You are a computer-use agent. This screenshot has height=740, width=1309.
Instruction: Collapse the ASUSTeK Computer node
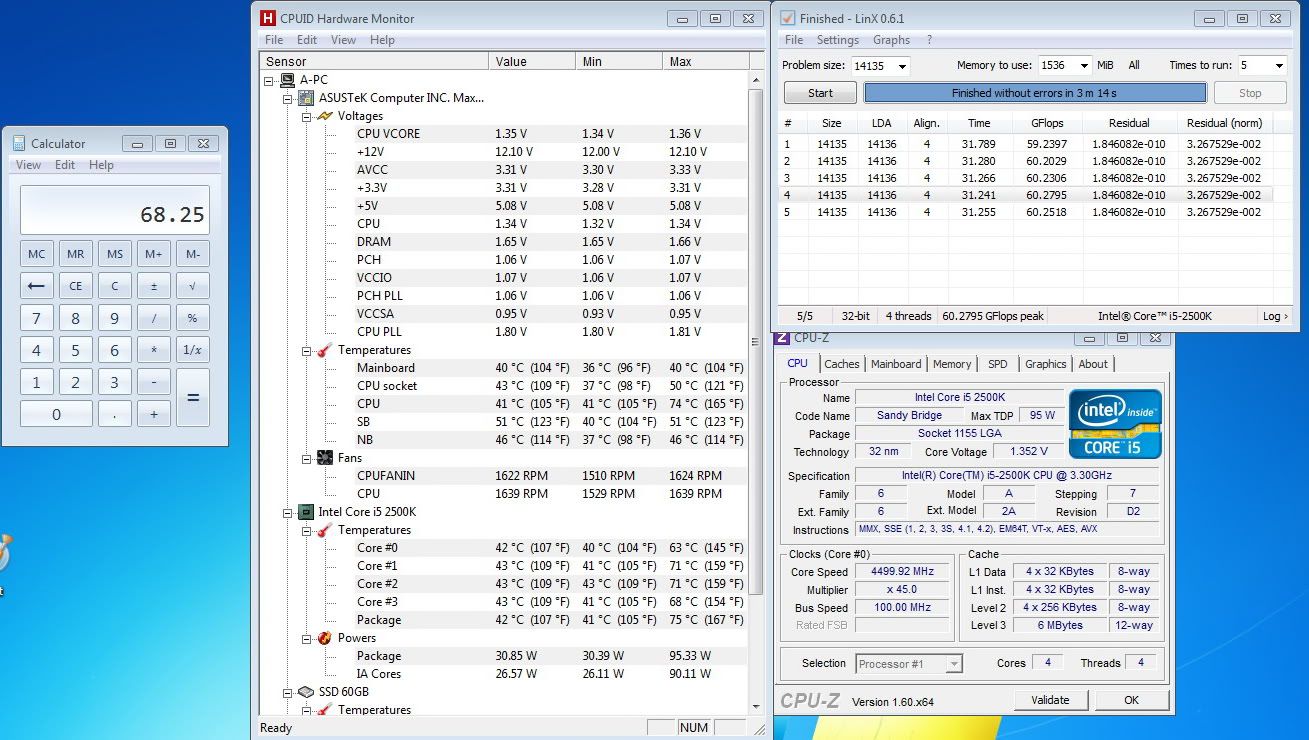[288, 98]
